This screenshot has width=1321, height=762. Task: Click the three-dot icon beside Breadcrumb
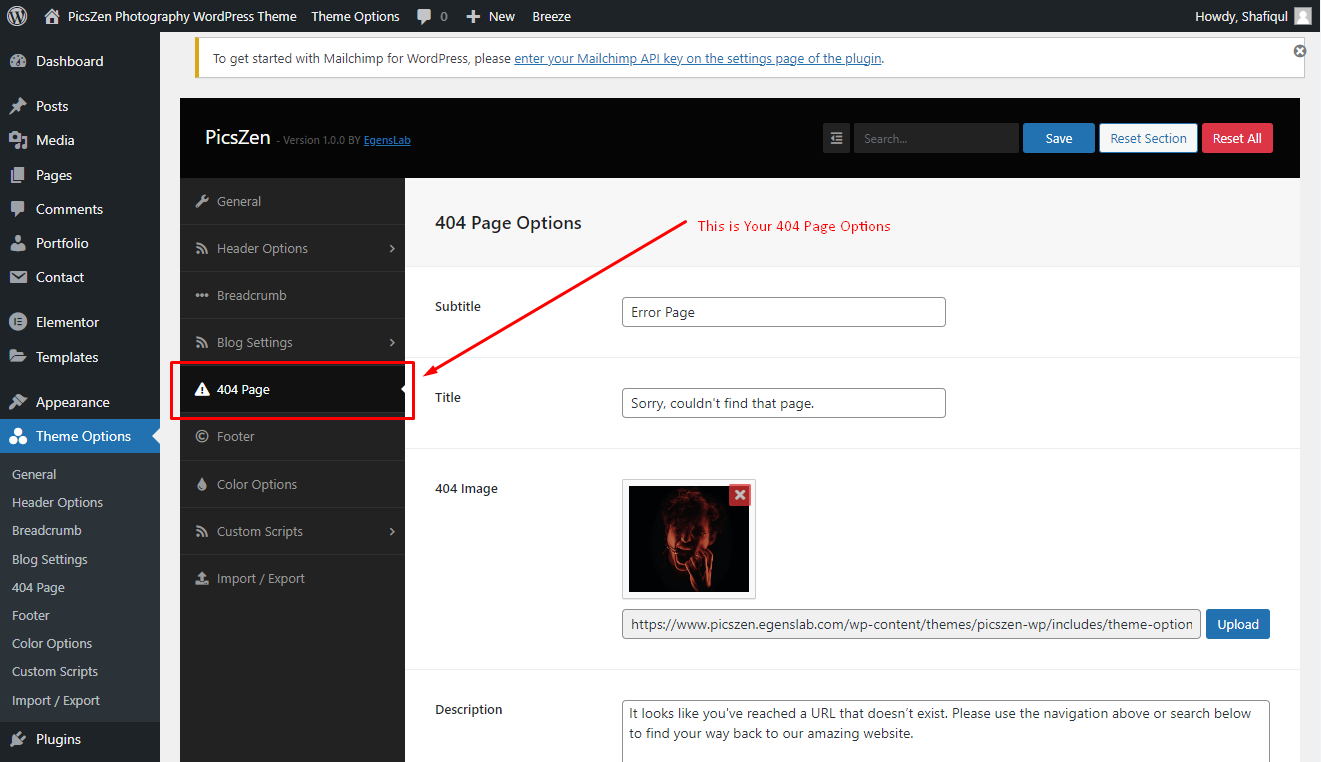click(x=202, y=295)
